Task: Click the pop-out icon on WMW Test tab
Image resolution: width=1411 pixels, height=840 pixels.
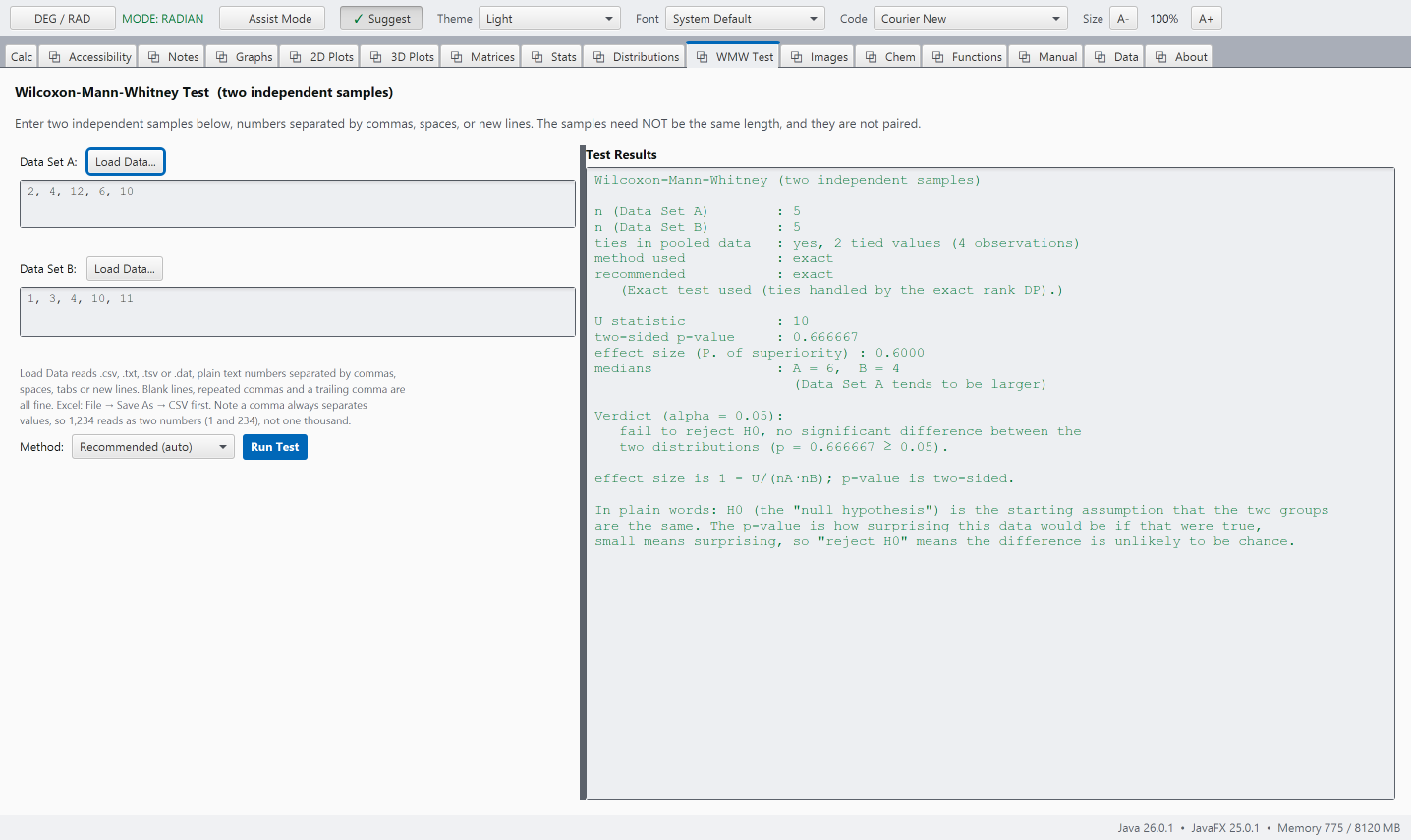Action: click(x=702, y=57)
